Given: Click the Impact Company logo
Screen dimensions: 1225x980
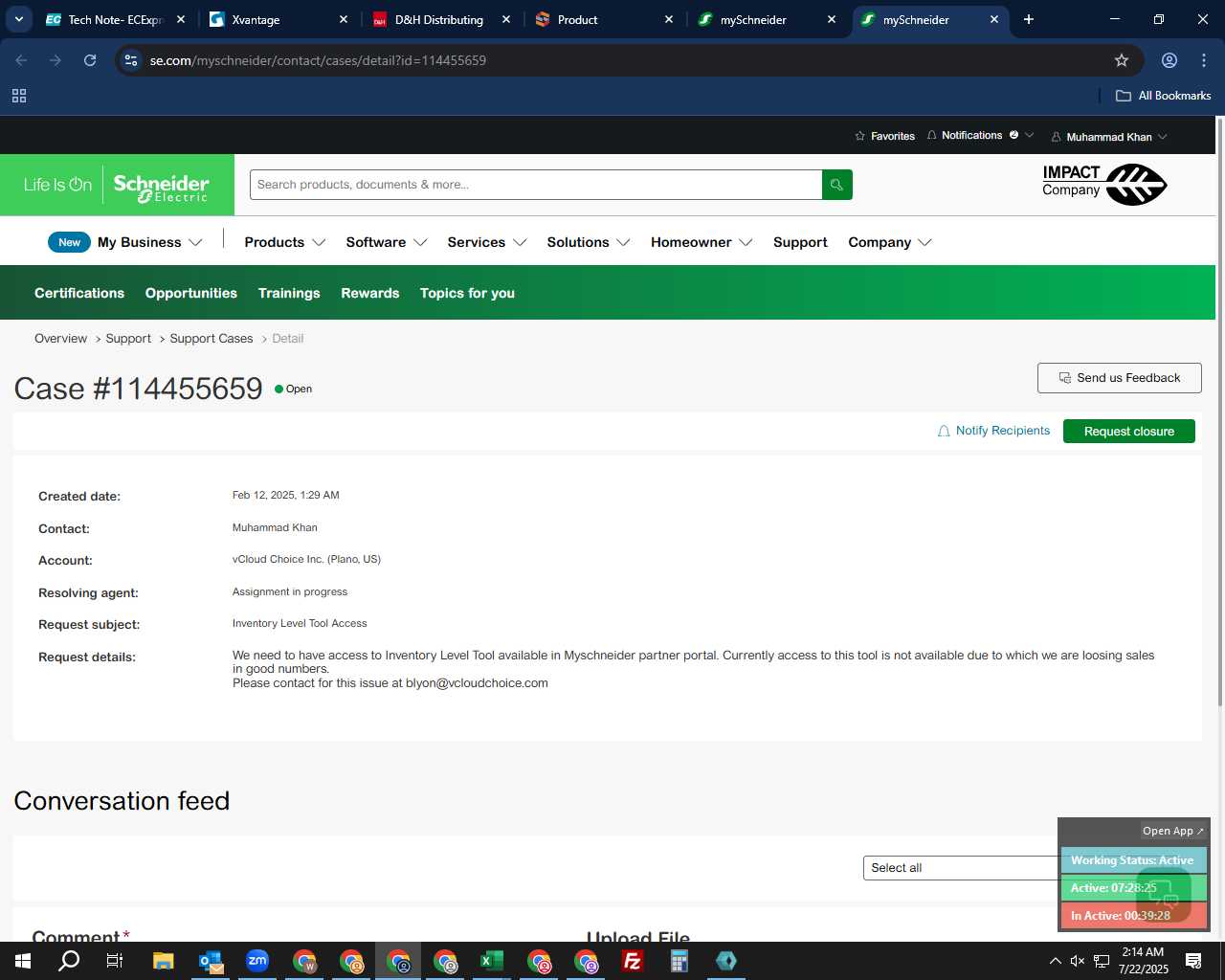Looking at the screenshot, I should click(x=1103, y=184).
